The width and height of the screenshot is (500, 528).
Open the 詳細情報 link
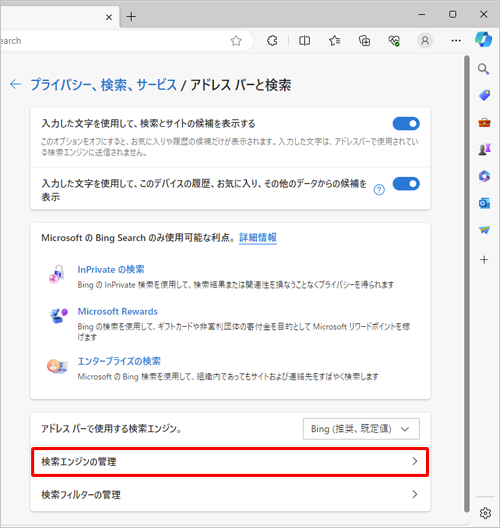click(x=258, y=238)
